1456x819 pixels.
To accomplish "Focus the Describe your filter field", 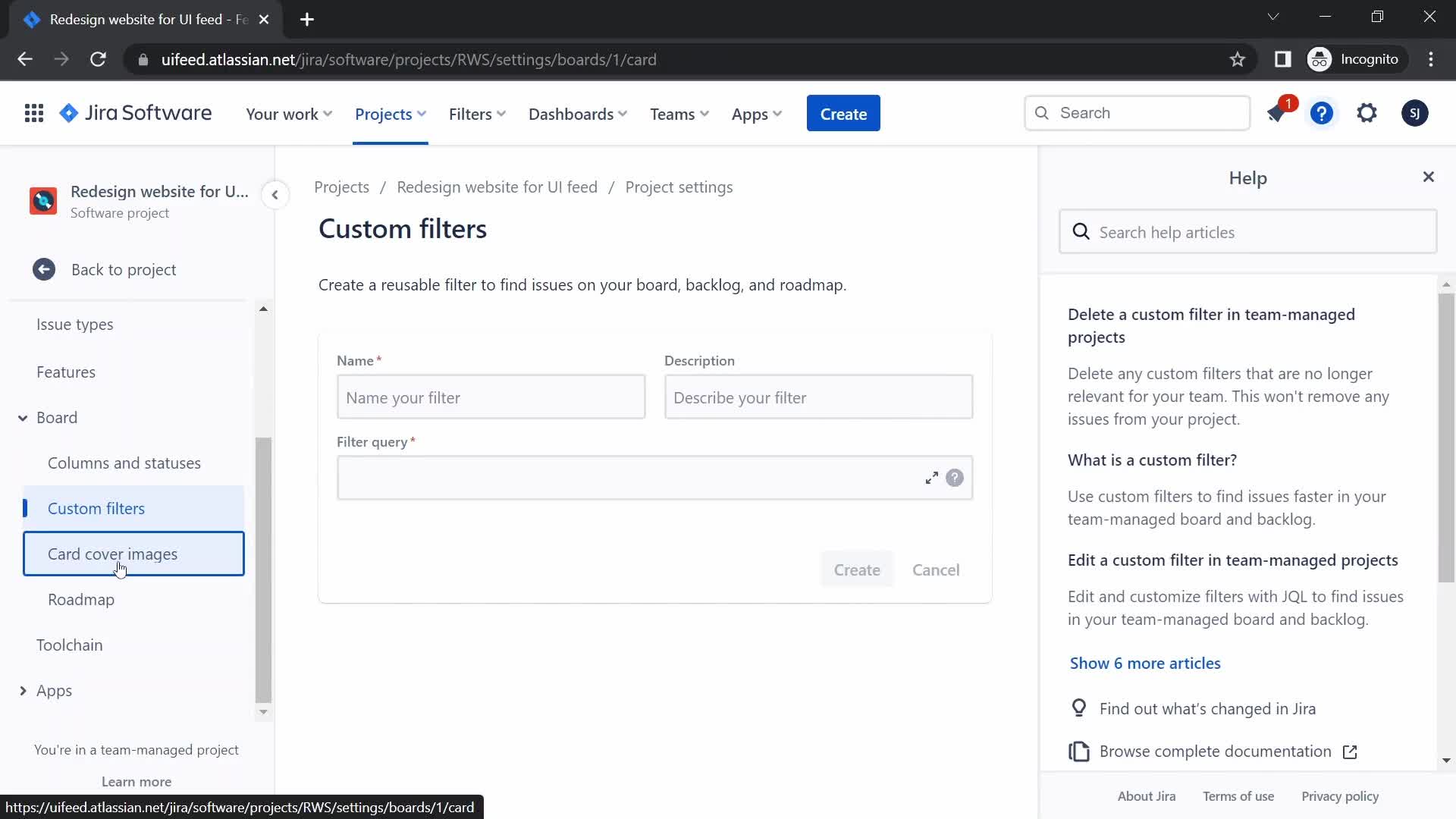I will pyautogui.click(x=819, y=397).
